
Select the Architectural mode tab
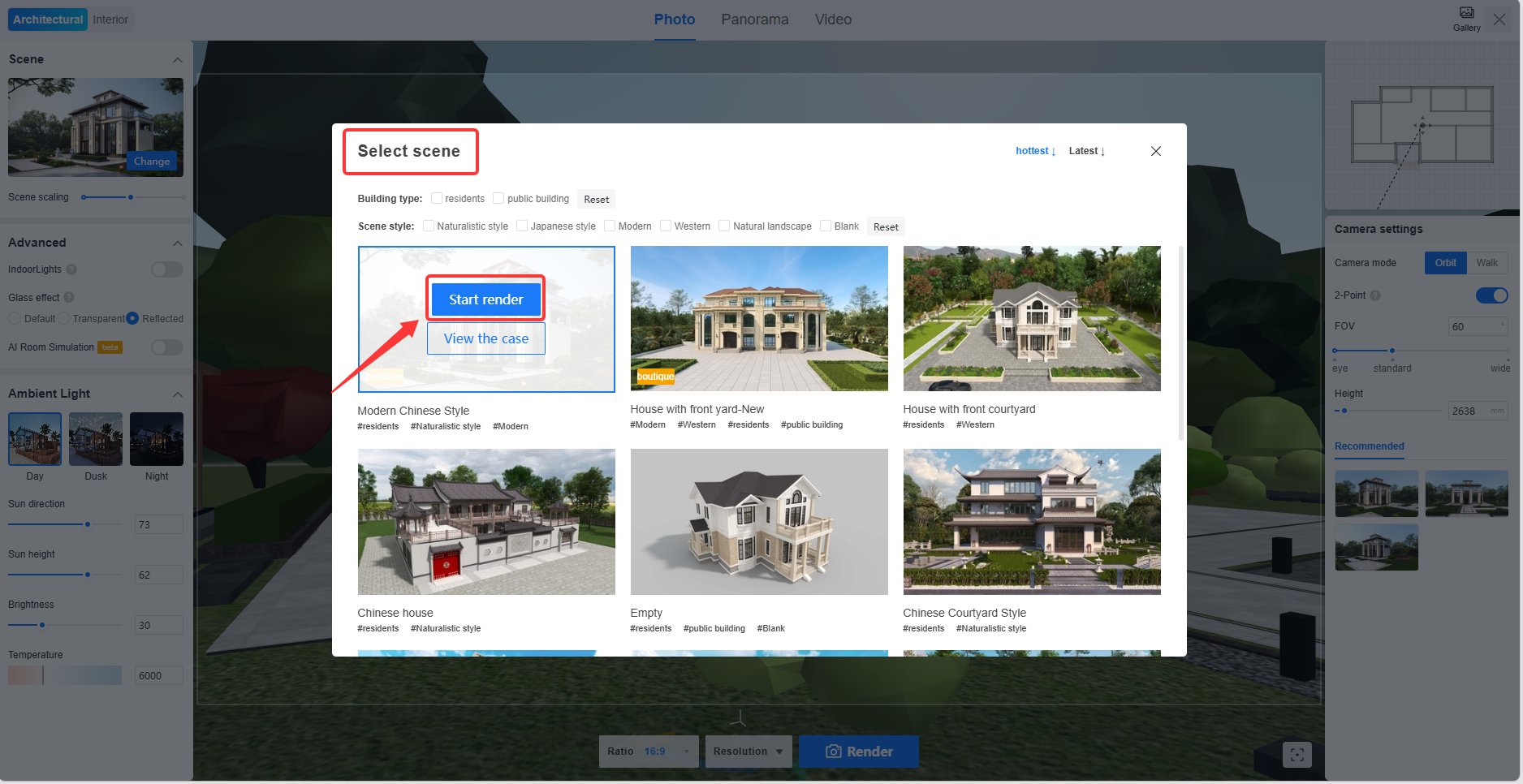[x=48, y=19]
